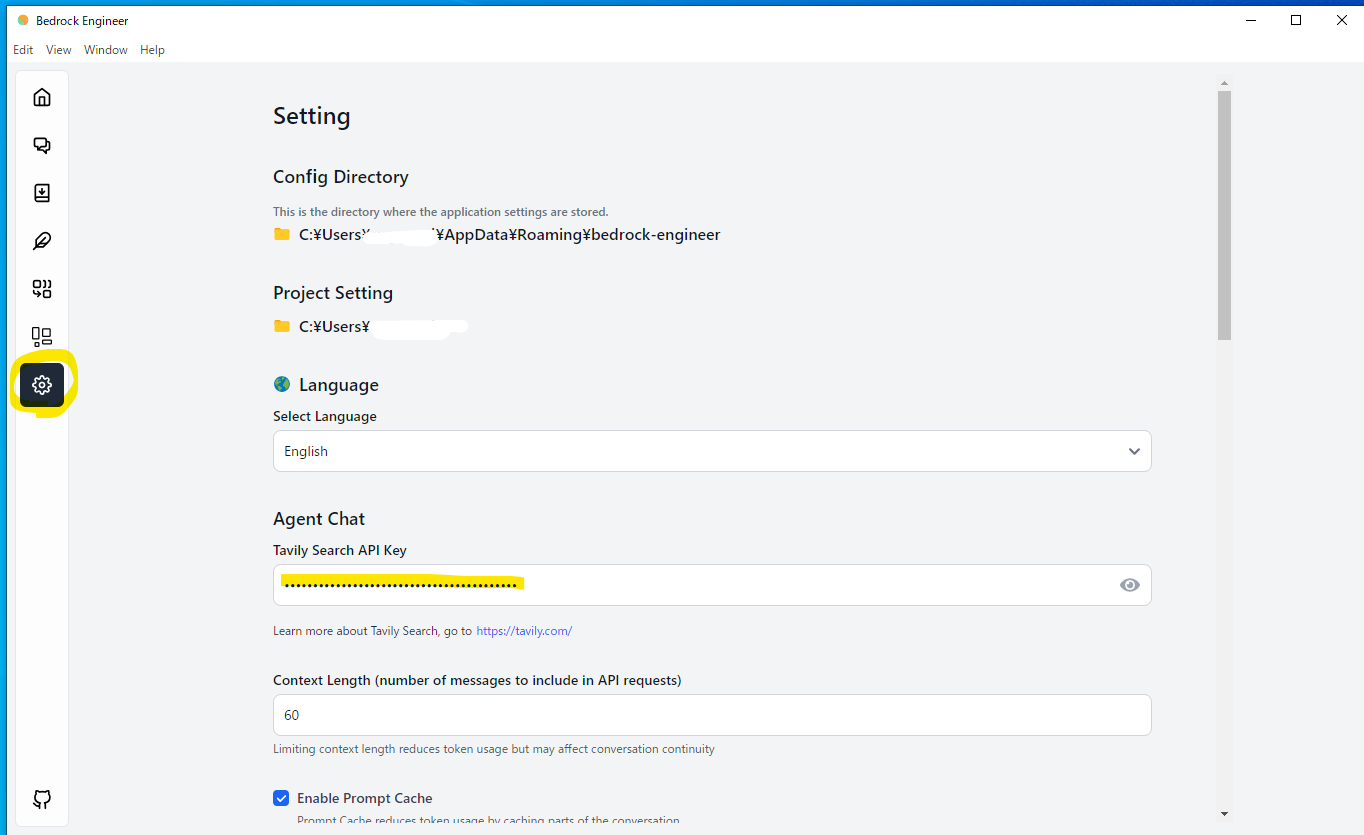Open the Settings gear in sidebar

42,385
